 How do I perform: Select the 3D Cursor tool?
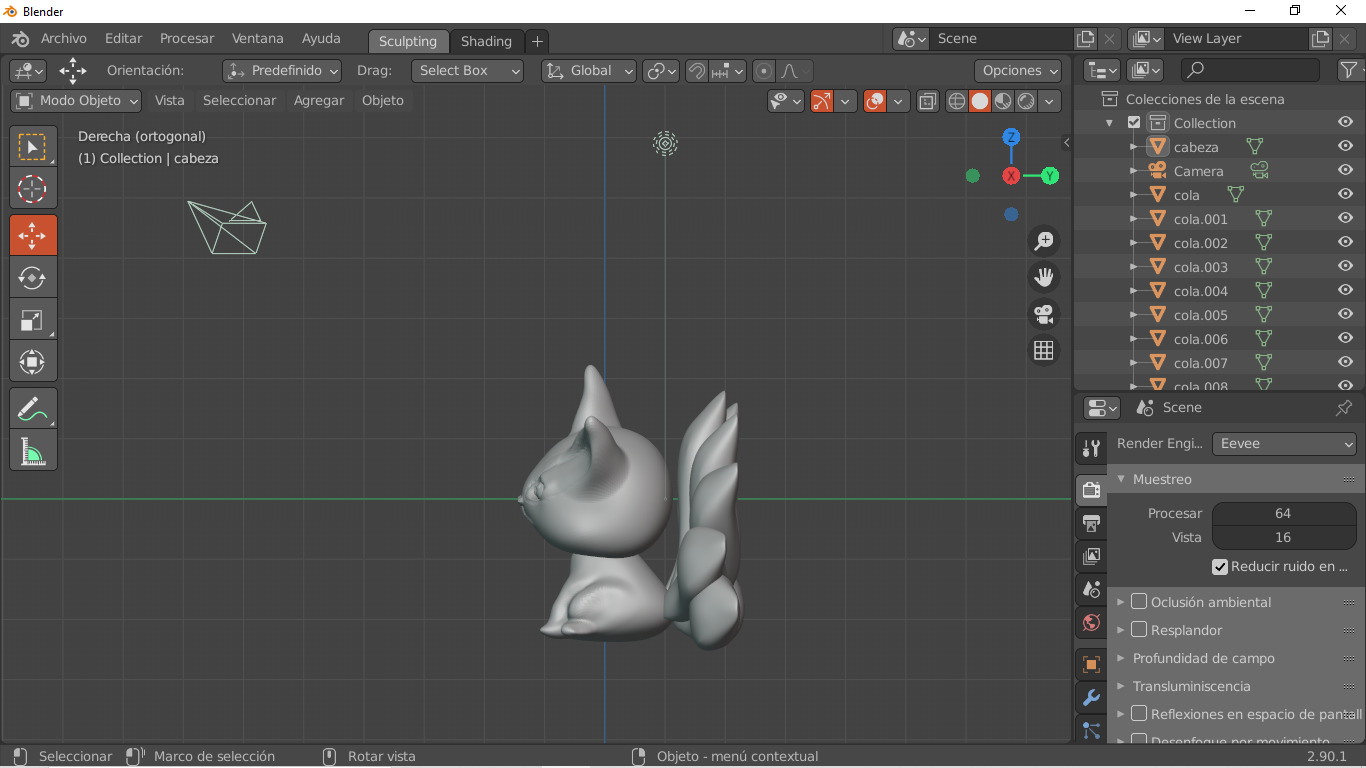pyautogui.click(x=33, y=189)
